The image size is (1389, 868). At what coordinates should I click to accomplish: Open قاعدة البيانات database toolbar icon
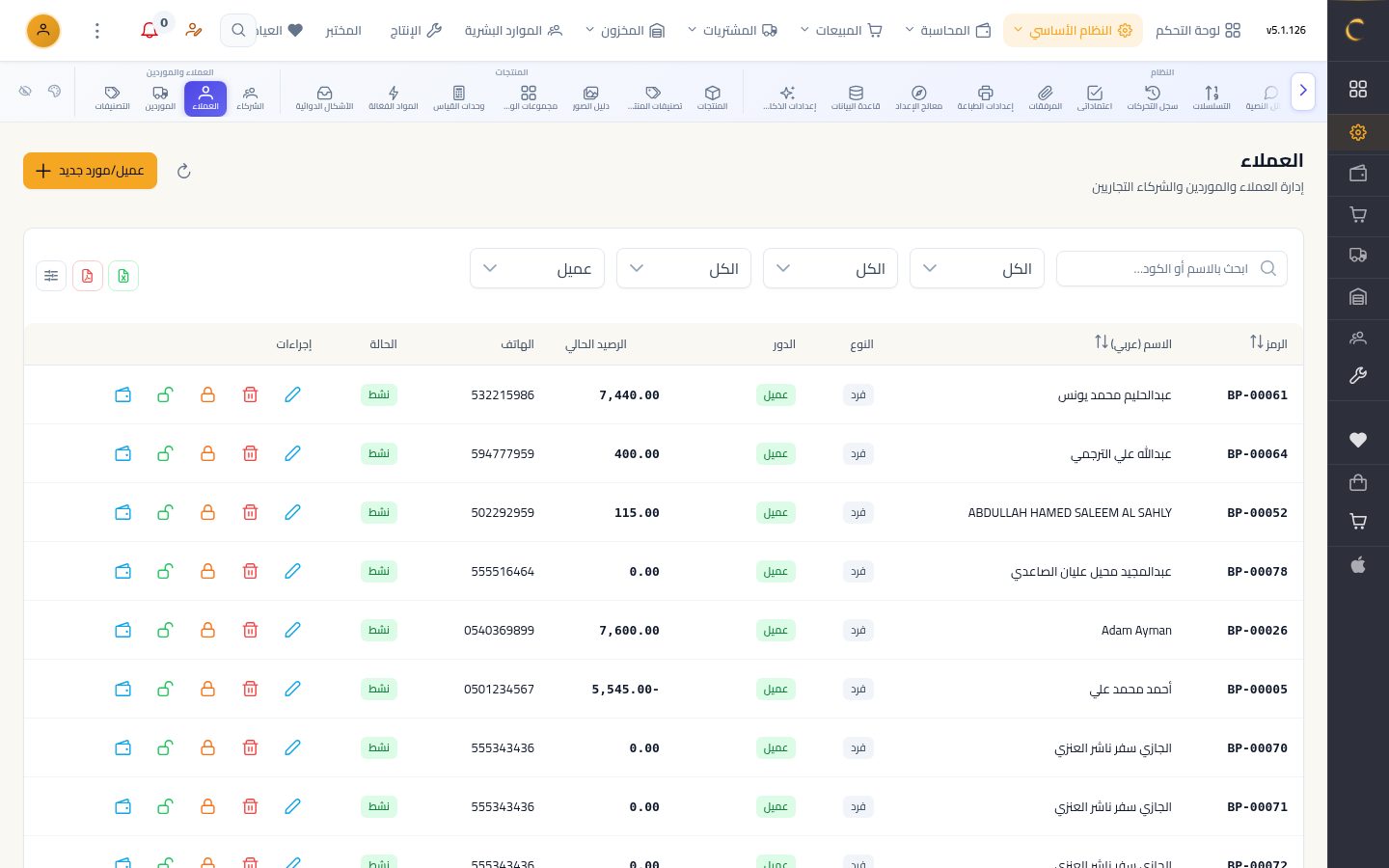(856, 96)
